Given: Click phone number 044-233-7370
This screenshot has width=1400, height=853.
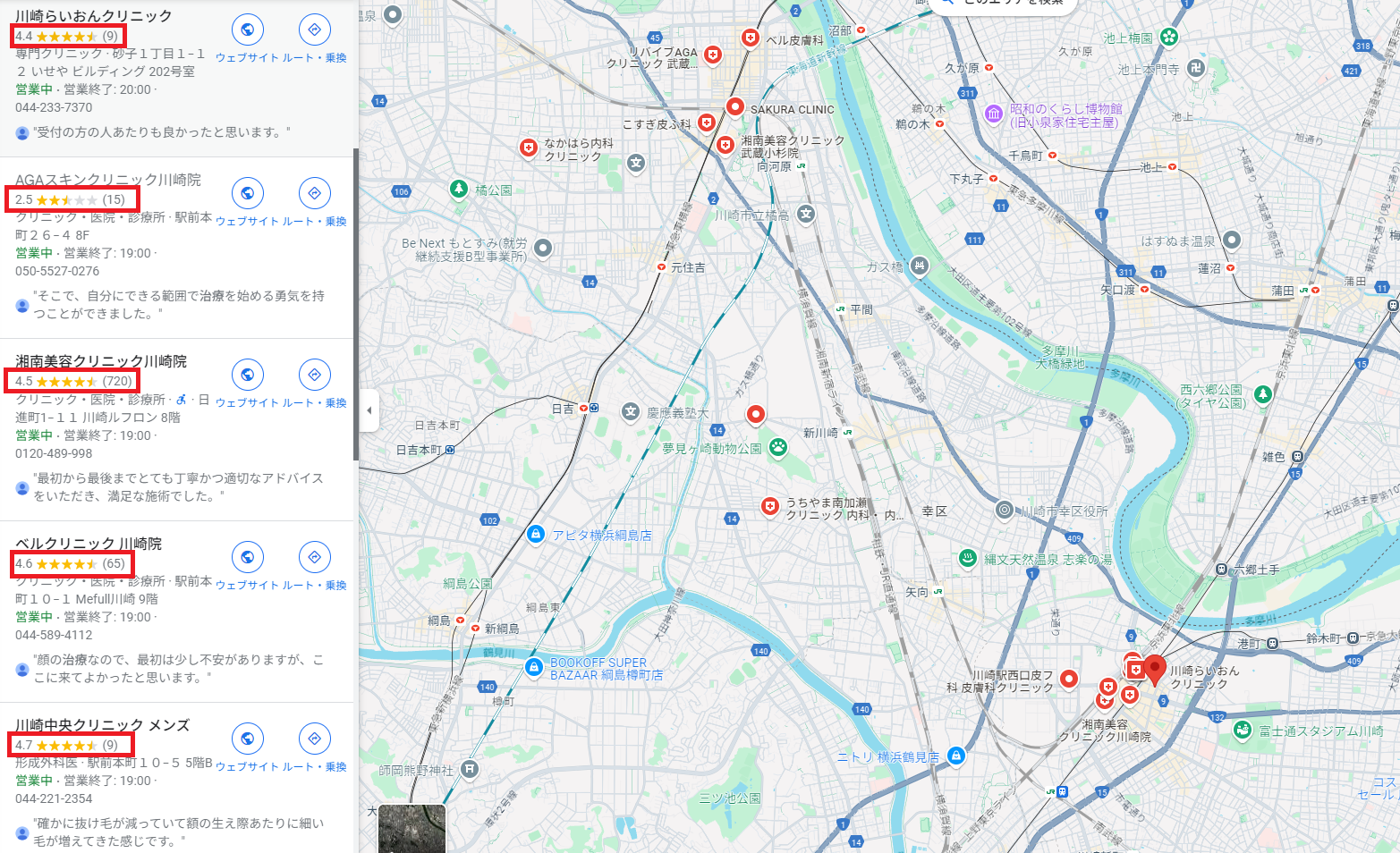Looking at the screenshot, I should pyautogui.click(x=54, y=107).
